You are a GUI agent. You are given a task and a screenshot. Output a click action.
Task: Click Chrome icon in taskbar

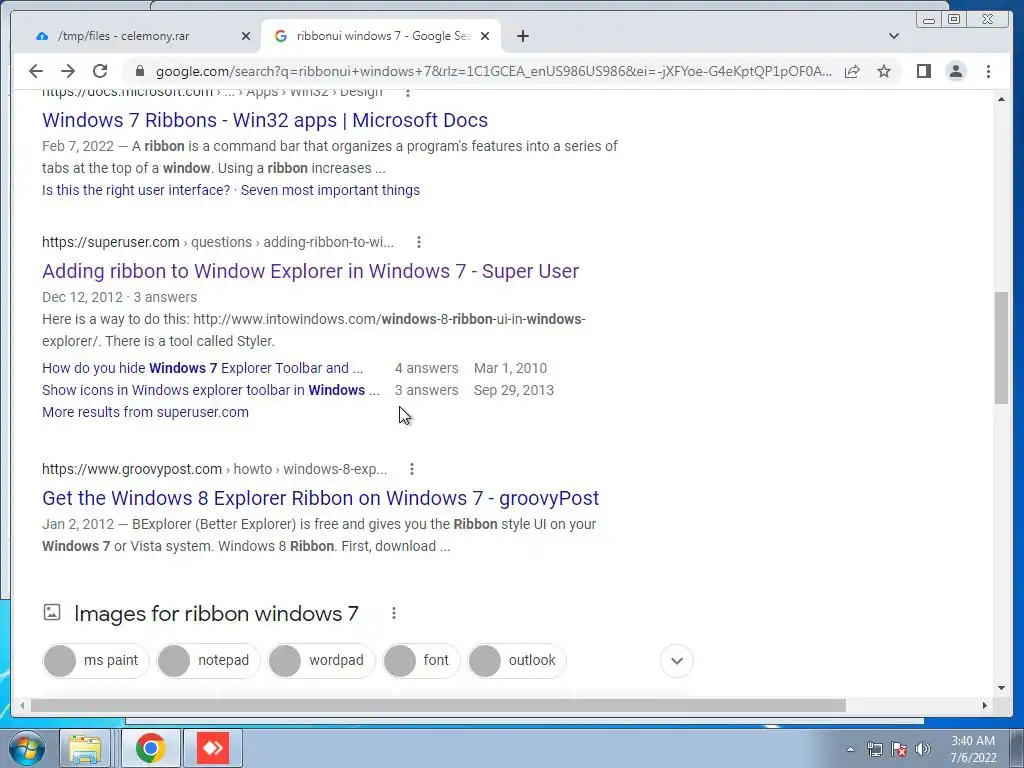coord(150,748)
